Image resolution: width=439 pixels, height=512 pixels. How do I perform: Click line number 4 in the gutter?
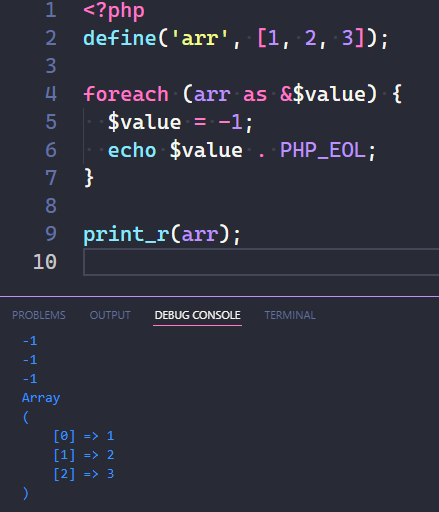(x=51, y=94)
